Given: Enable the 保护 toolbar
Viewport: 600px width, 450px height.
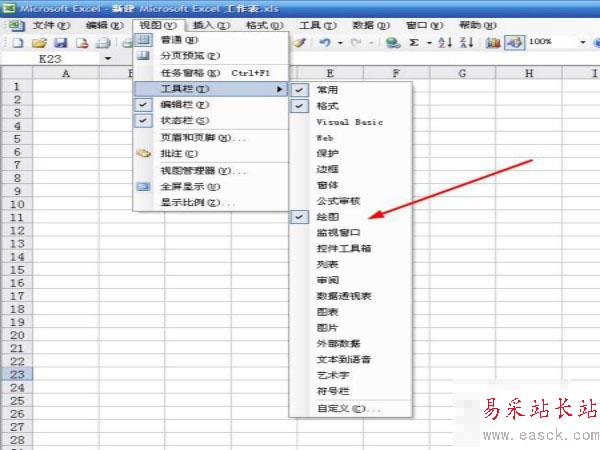Looking at the screenshot, I should pyautogui.click(x=351, y=153).
